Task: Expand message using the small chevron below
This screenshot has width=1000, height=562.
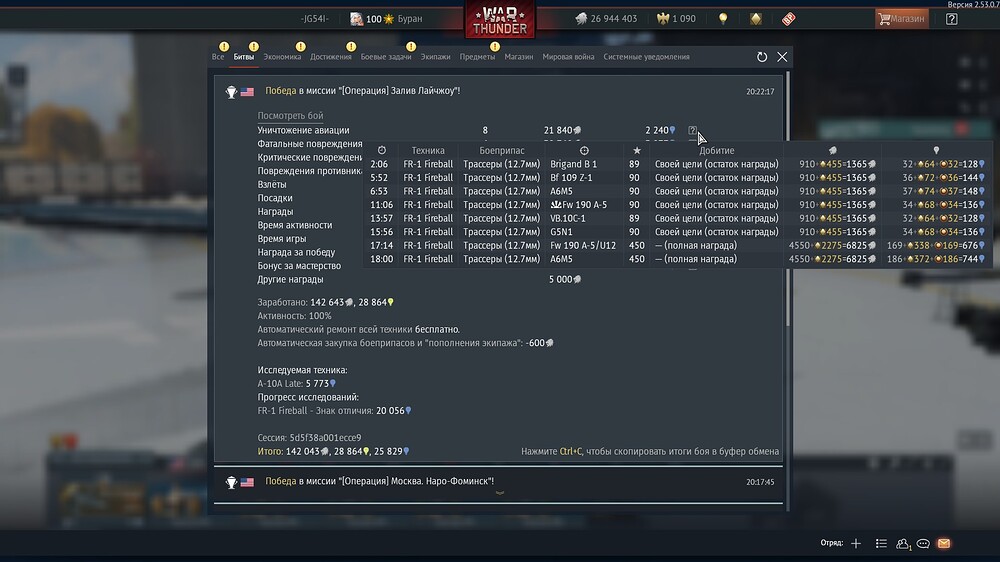Action: [500, 492]
